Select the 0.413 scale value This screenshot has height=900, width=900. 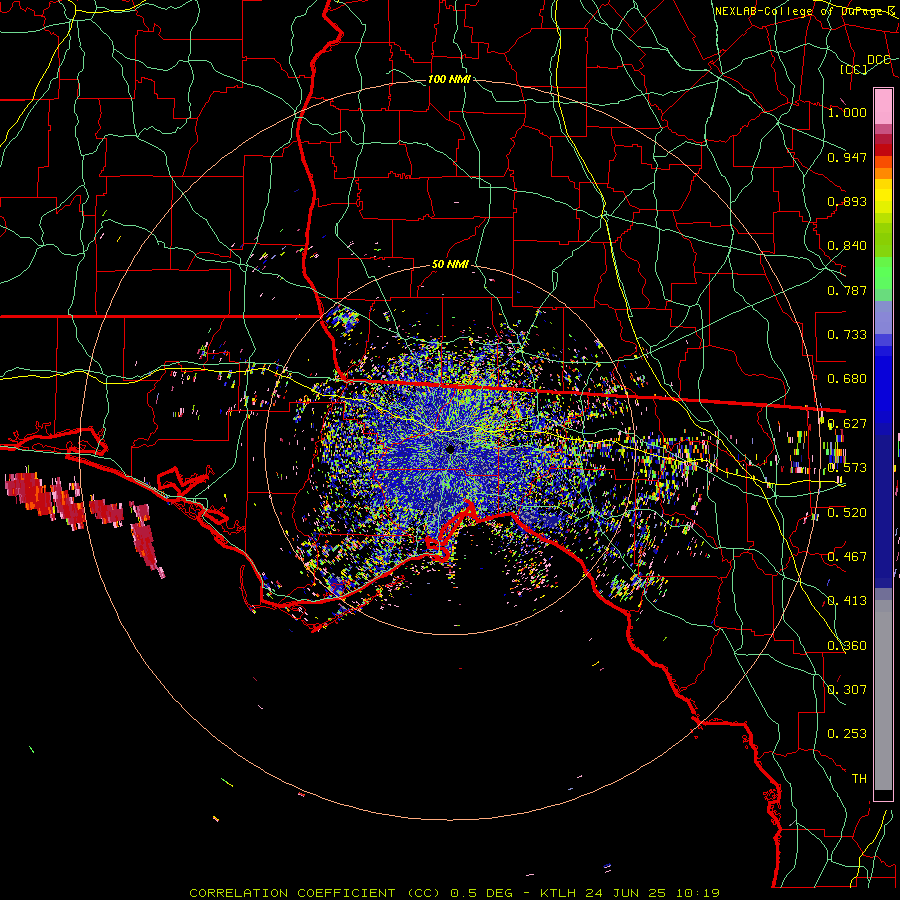[847, 601]
